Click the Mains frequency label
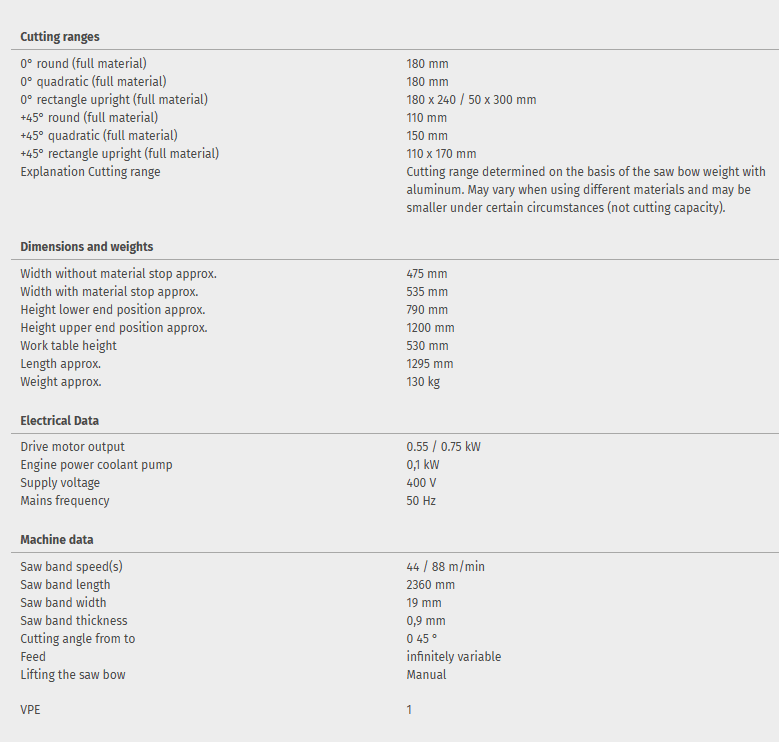The width and height of the screenshot is (779, 742). (x=65, y=501)
